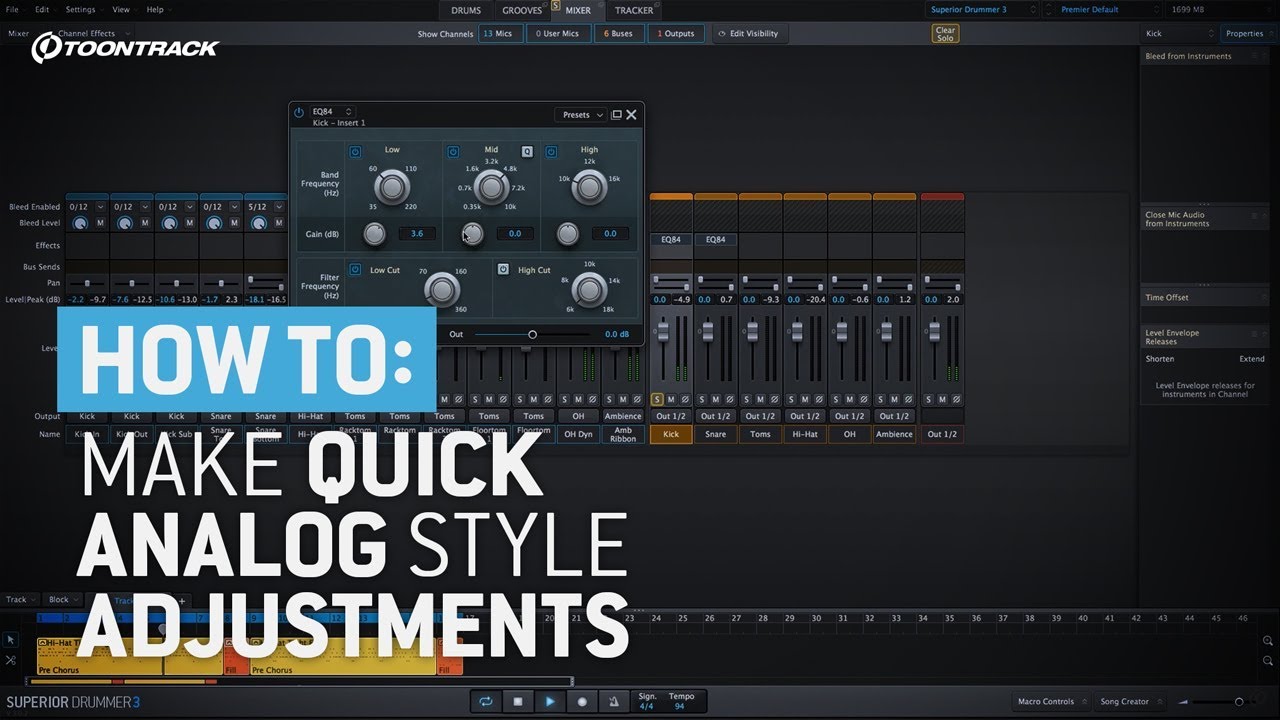The image size is (1280, 720).
Task: Click the Mid band frequency knob
Action: [x=491, y=186]
